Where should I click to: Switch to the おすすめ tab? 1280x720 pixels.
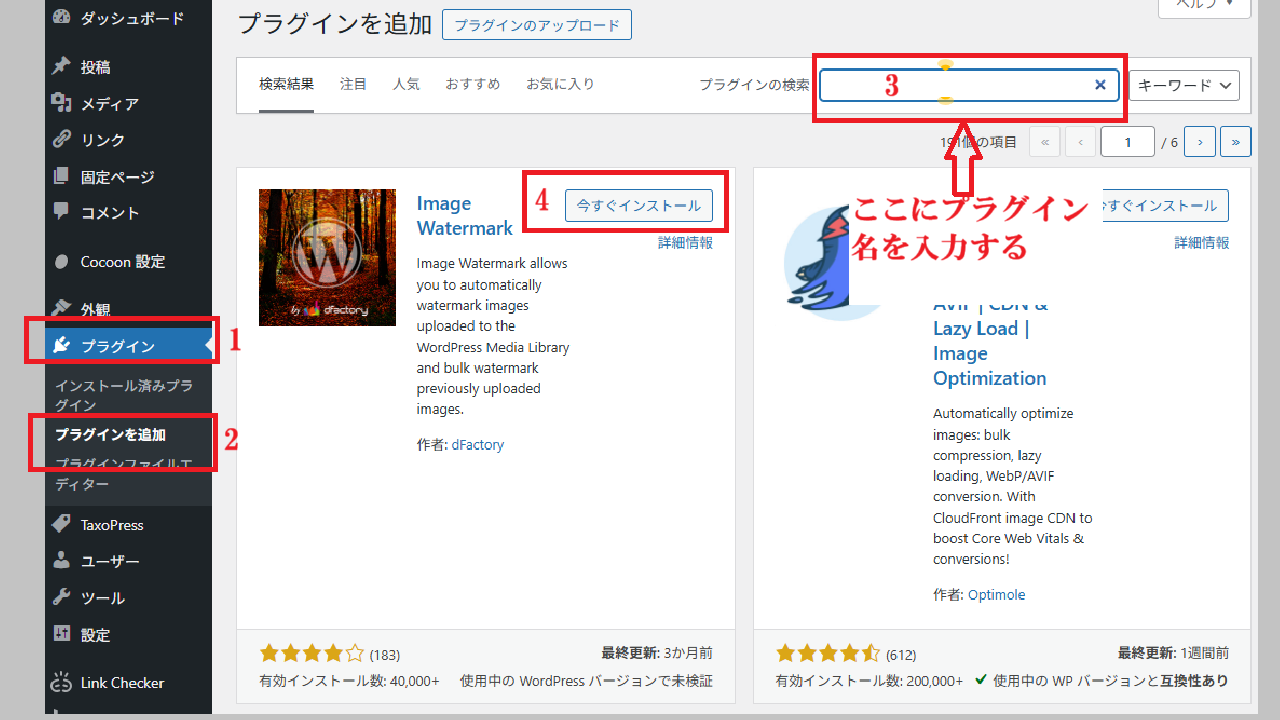pyautogui.click(x=473, y=84)
